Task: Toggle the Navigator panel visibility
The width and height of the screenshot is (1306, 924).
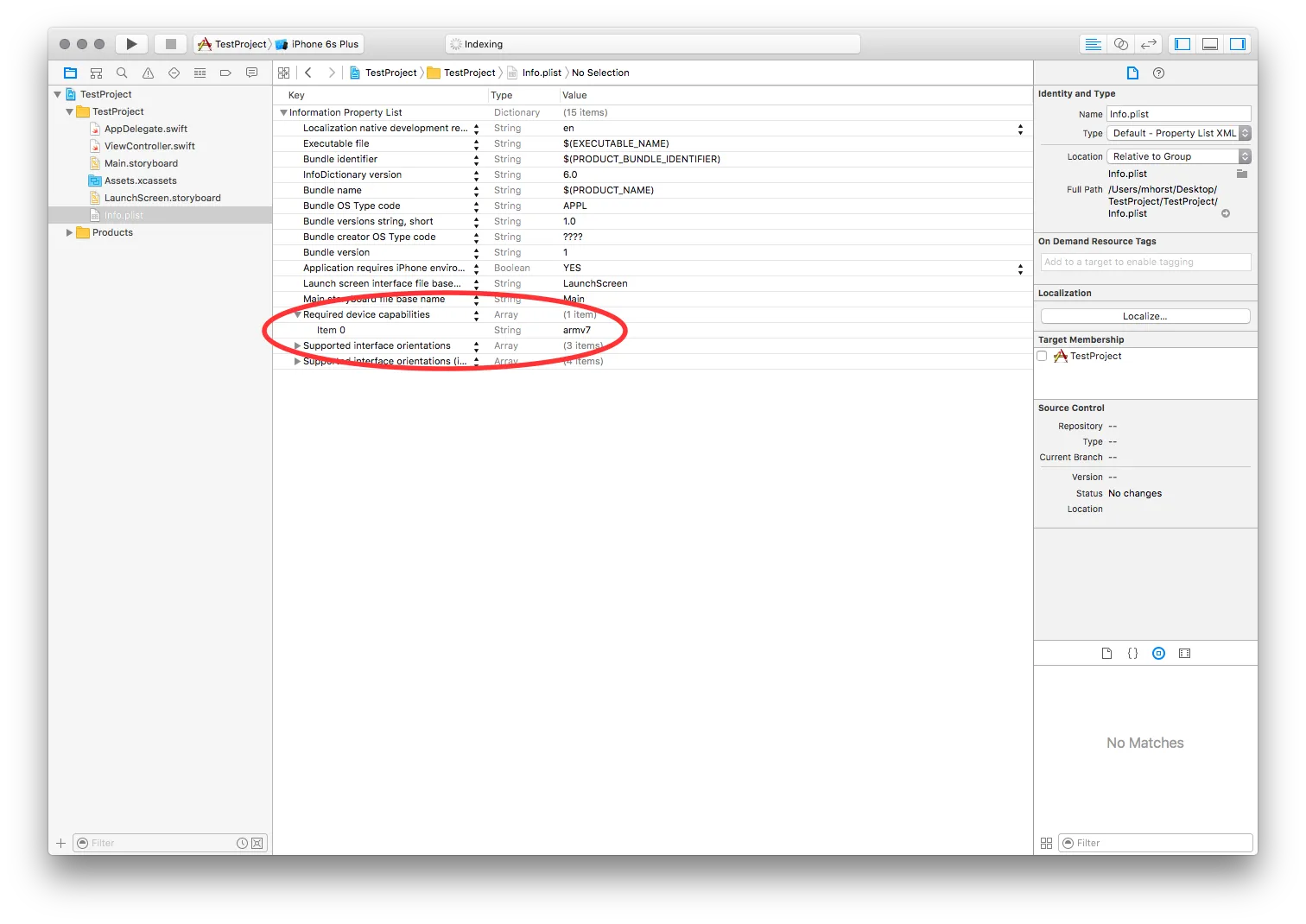Action: coord(1182,44)
